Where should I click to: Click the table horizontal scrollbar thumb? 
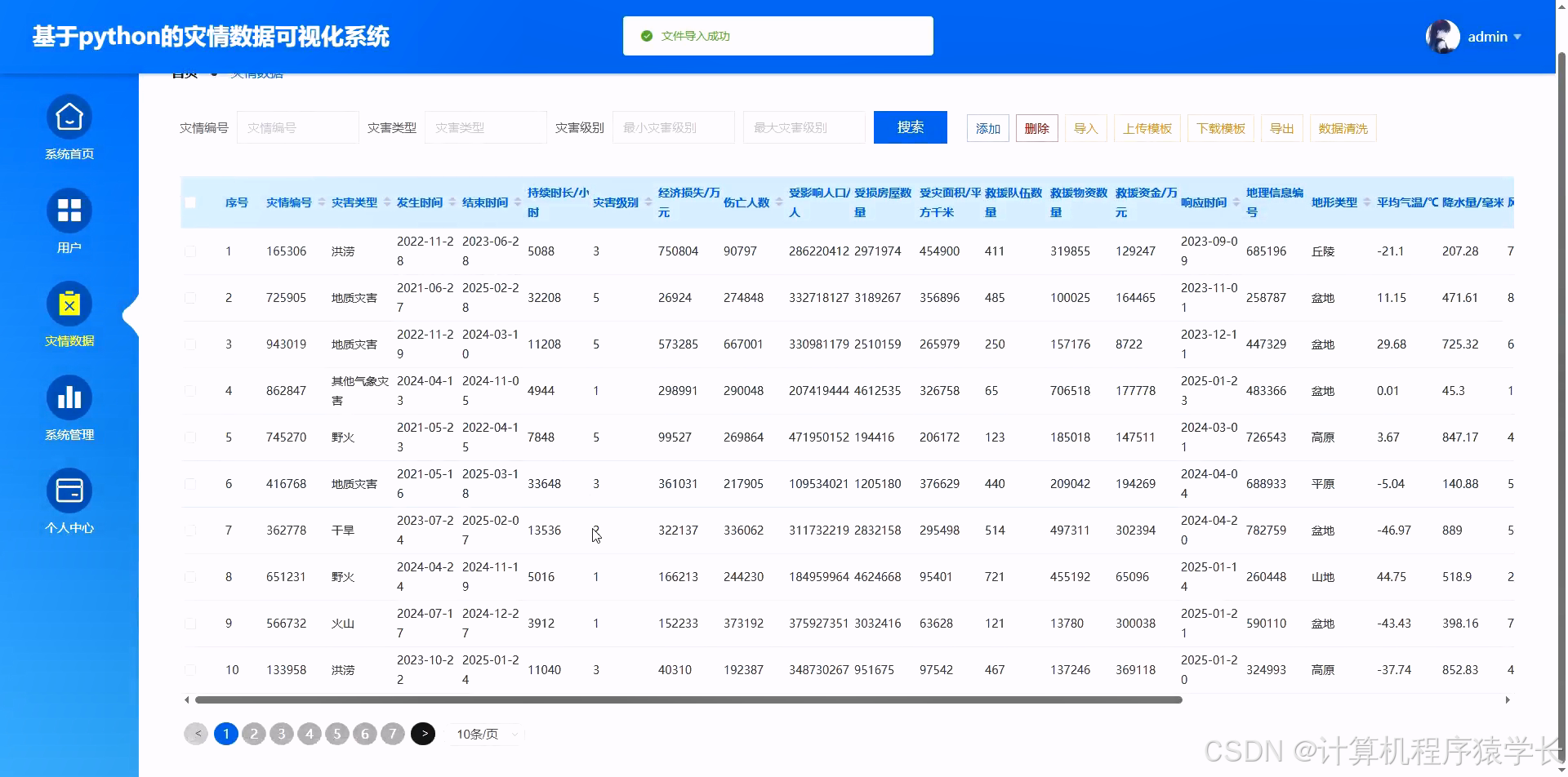tap(688, 699)
